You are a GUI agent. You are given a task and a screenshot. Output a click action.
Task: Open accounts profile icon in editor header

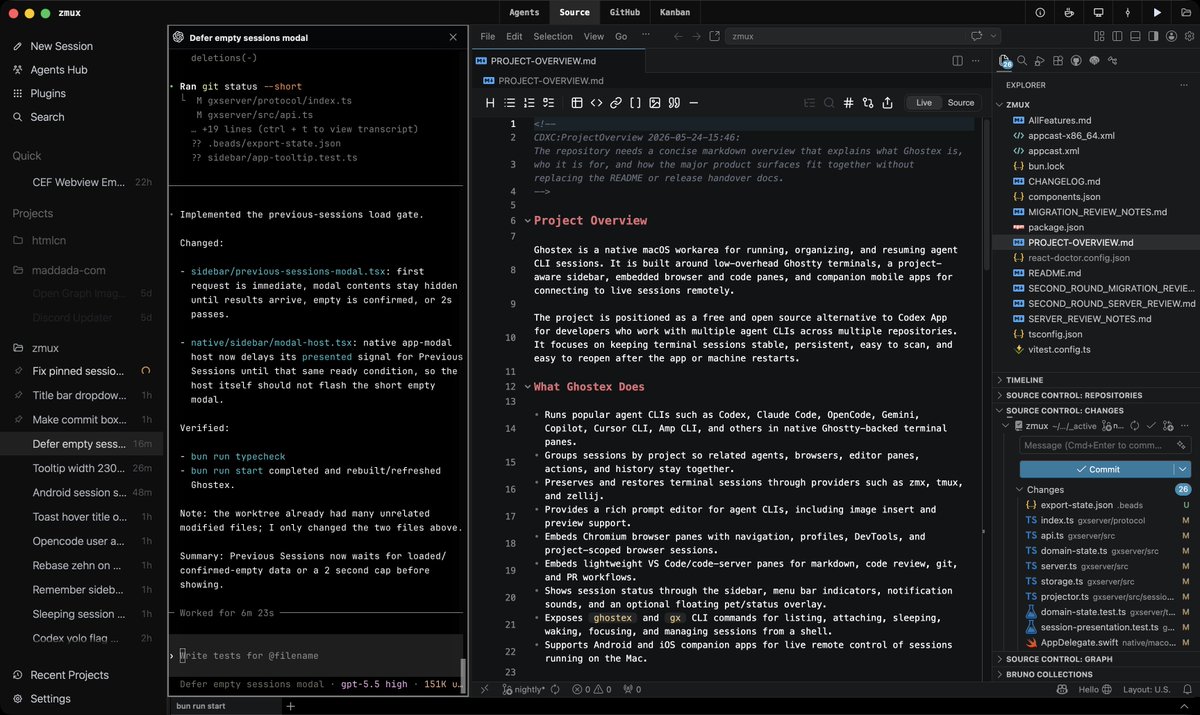click(x=1171, y=36)
